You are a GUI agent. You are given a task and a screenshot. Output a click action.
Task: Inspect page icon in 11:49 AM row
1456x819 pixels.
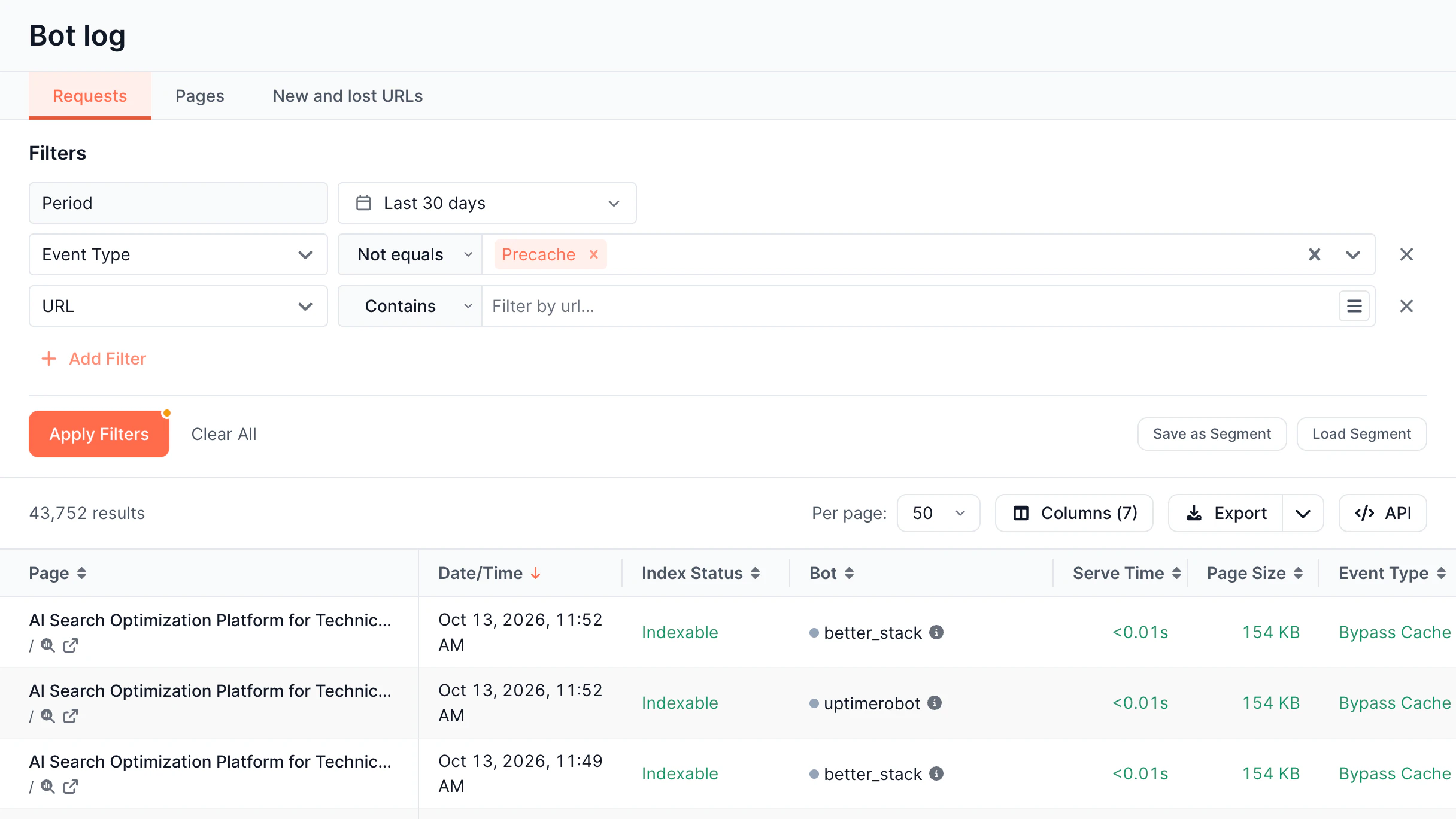click(48, 787)
